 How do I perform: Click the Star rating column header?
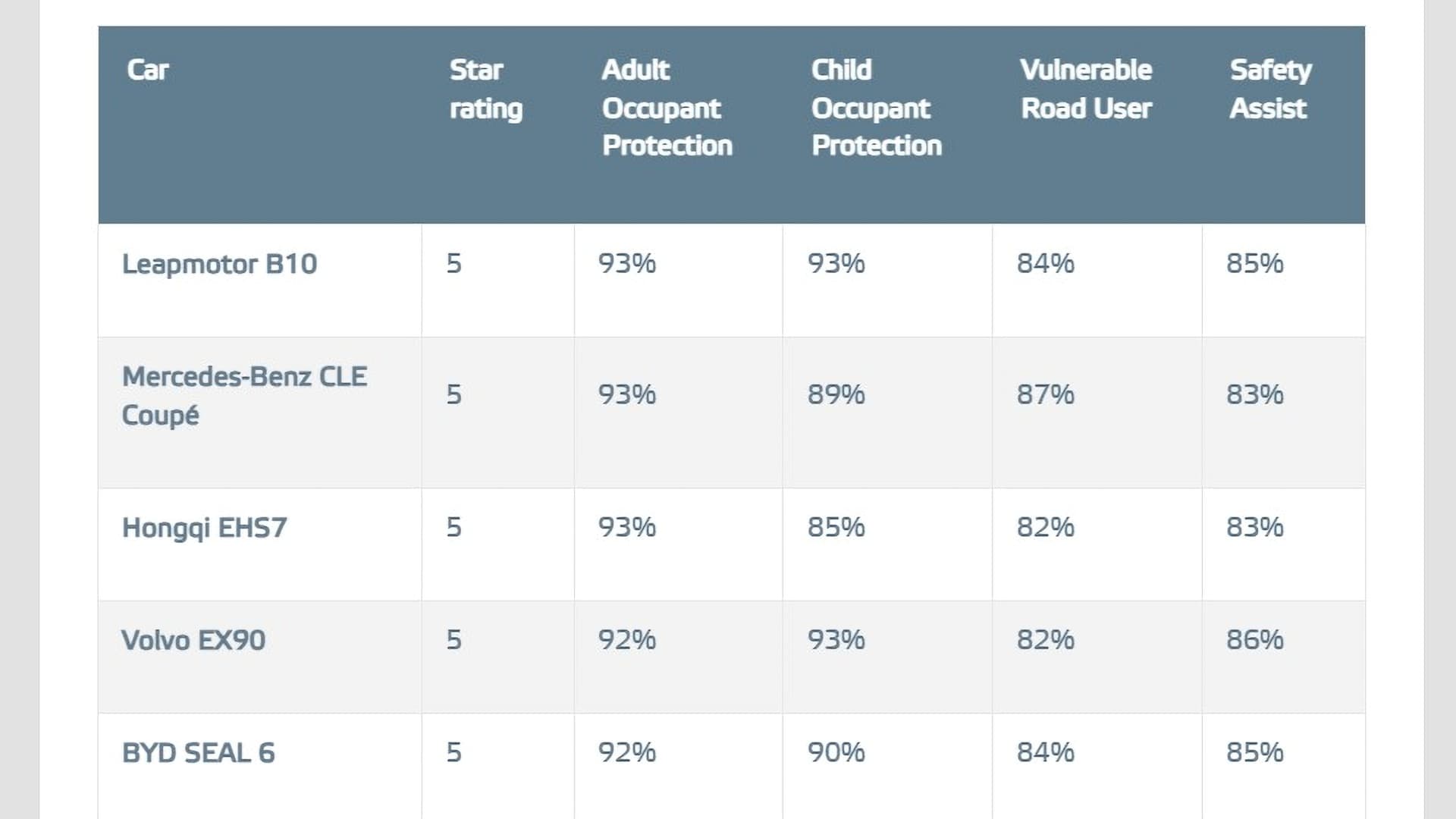485,89
